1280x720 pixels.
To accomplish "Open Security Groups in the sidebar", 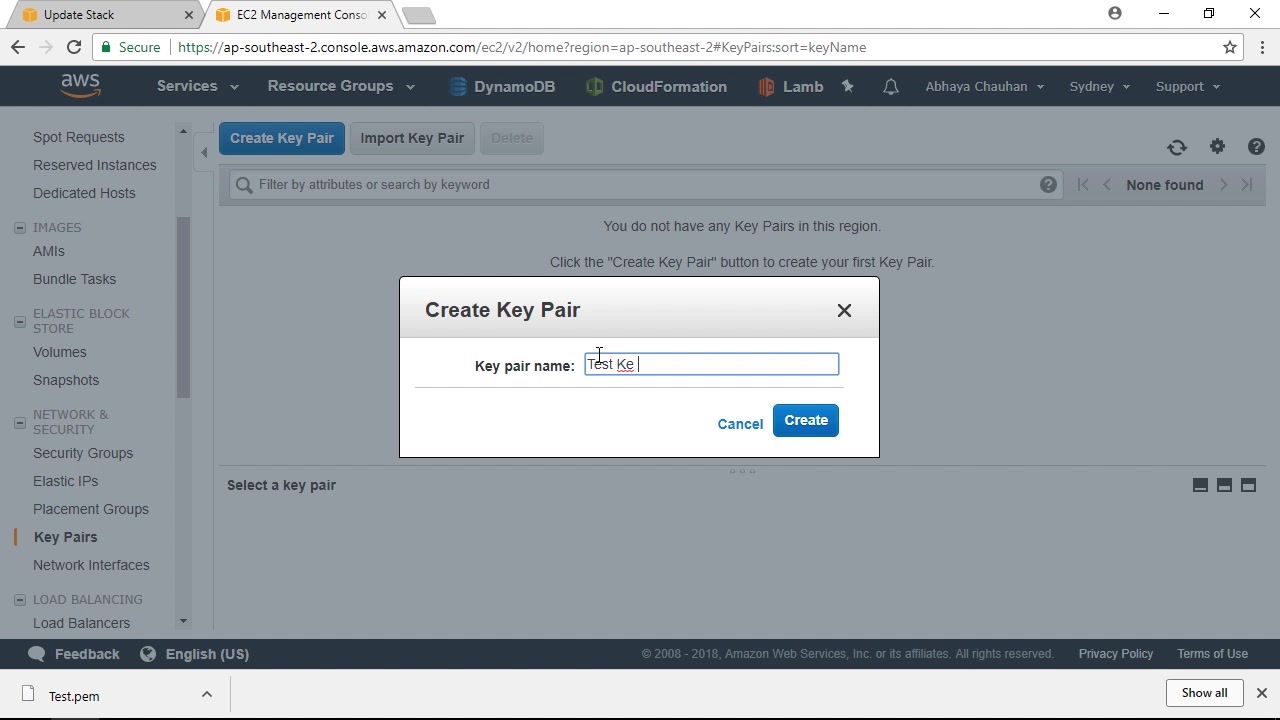I will point(83,453).
